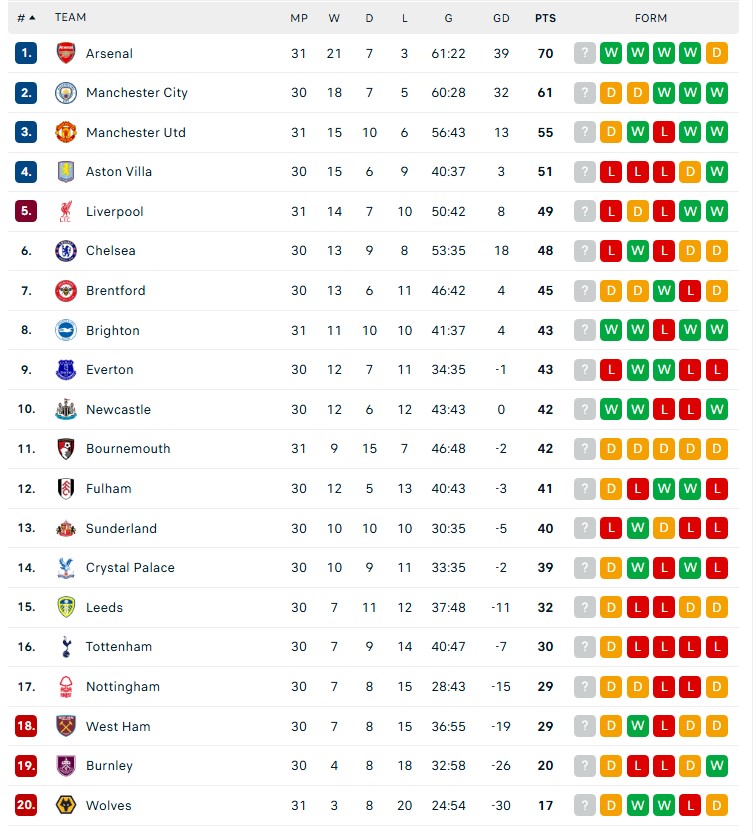Click the FORM column header
The width and height of the screenshot is (753, 833).
tap(651, 17)
